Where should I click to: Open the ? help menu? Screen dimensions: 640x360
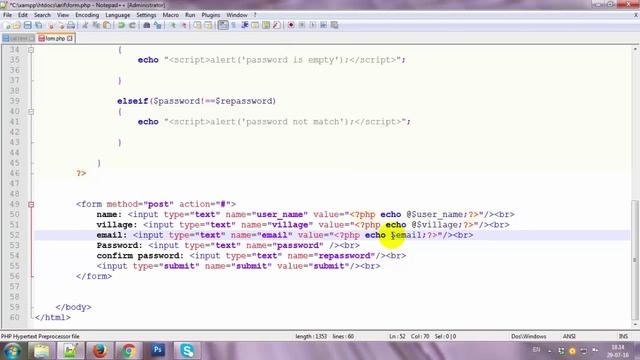255,15
